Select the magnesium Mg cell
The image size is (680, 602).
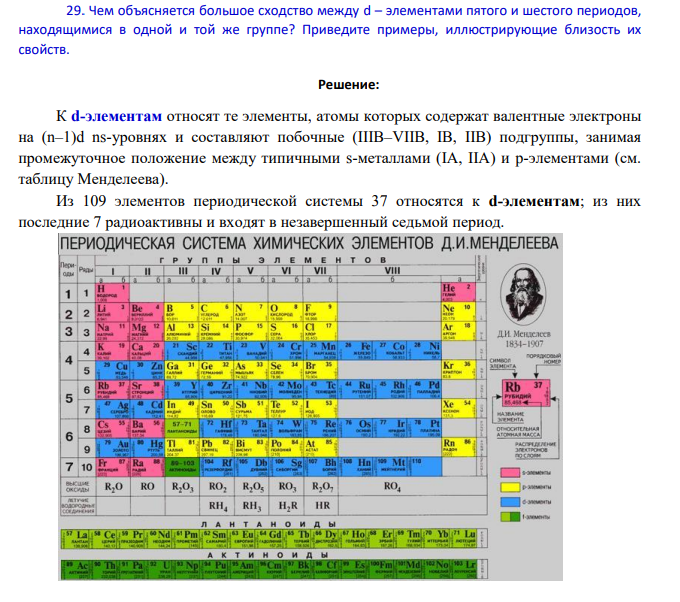point(147,331)
